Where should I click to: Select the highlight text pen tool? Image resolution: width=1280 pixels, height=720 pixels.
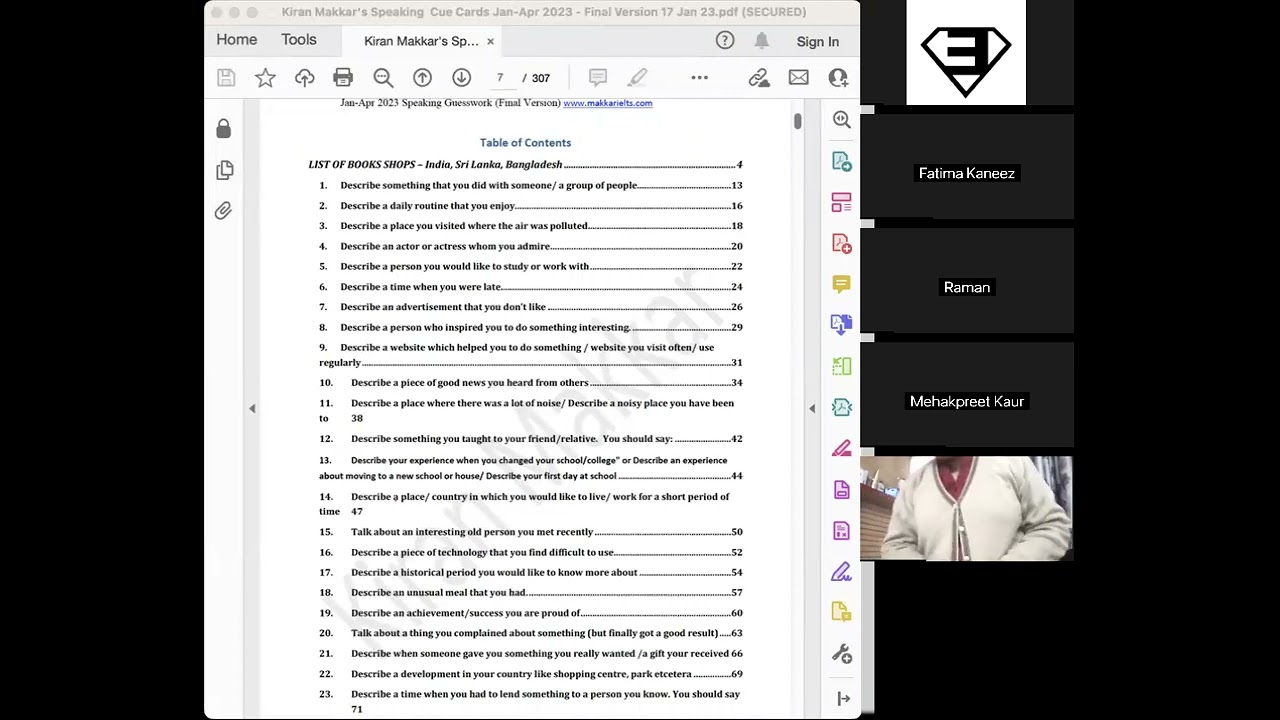point(637,78)
